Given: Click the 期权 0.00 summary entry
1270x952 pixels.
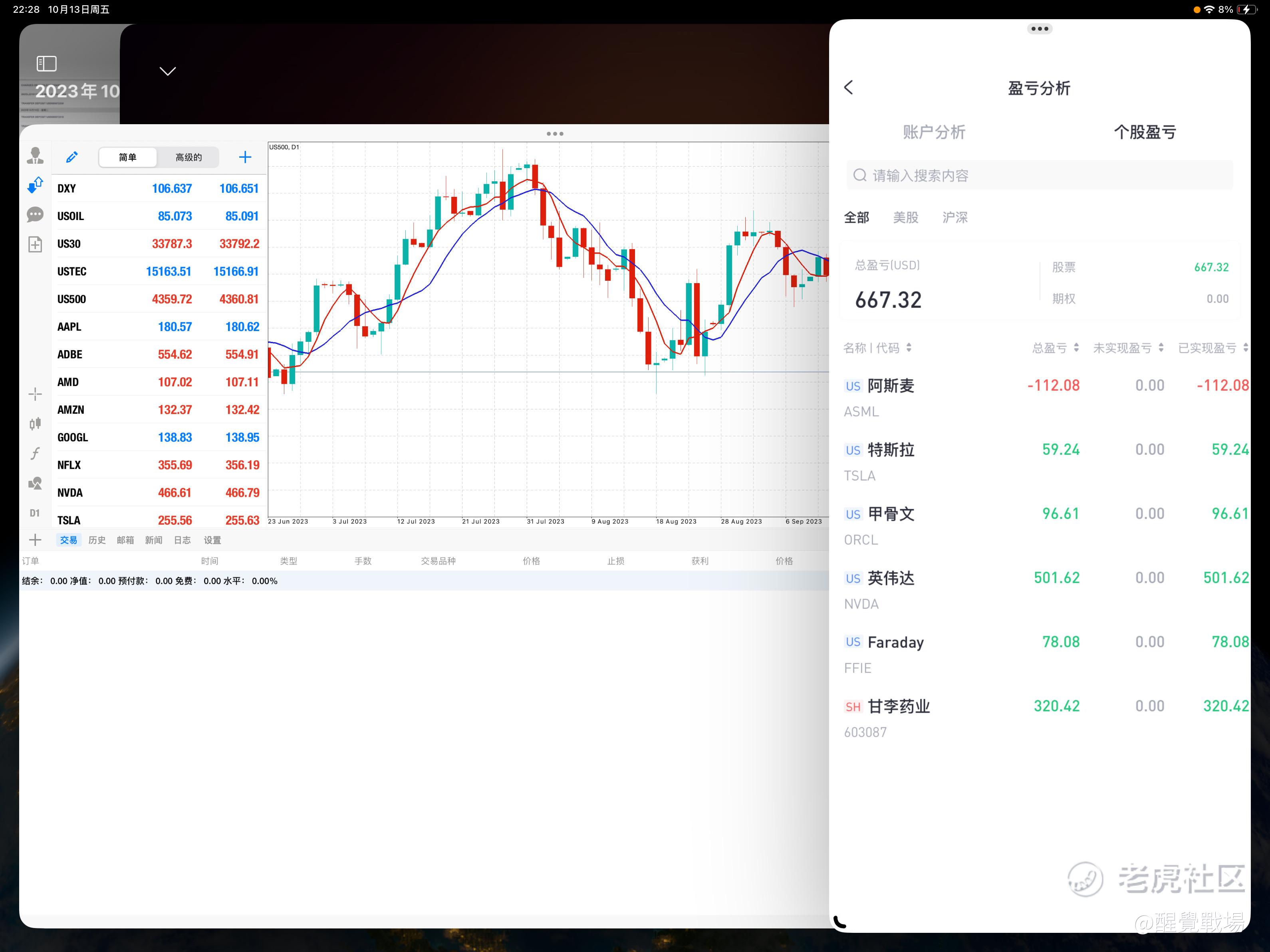Looking at the screenshot, I should (x=1140, y=299).
